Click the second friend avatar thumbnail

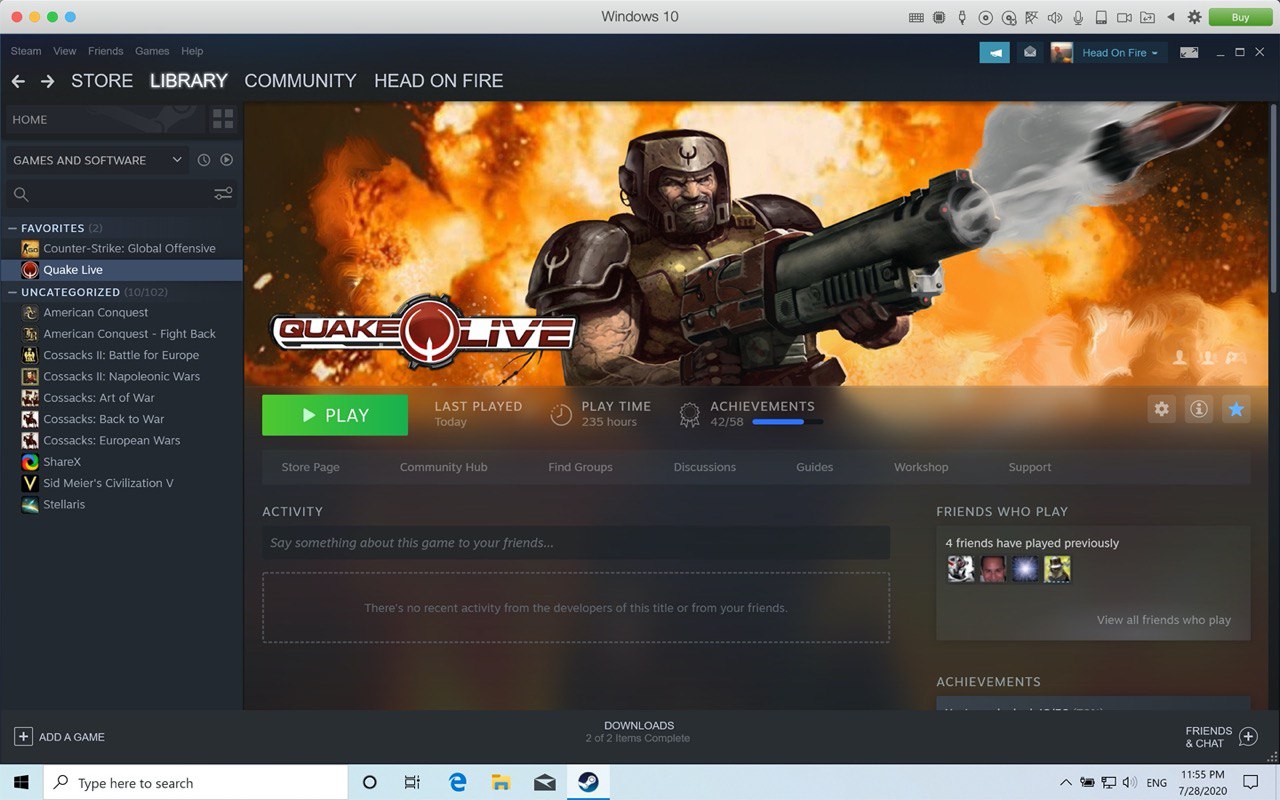[993, 569]
